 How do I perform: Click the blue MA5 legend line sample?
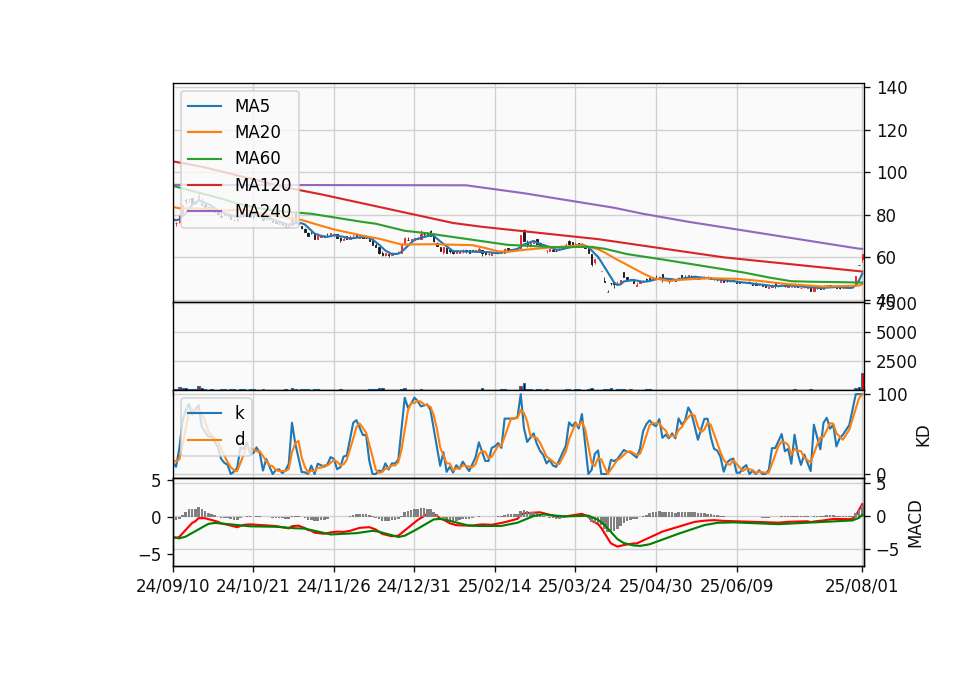click(204, 106)
